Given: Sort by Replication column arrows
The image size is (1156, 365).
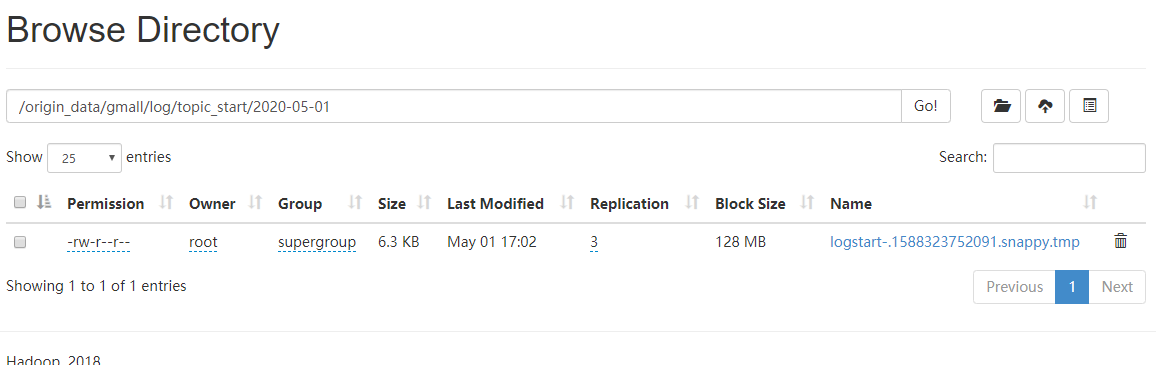Looking at the screenshot, I should click(692, 203).
